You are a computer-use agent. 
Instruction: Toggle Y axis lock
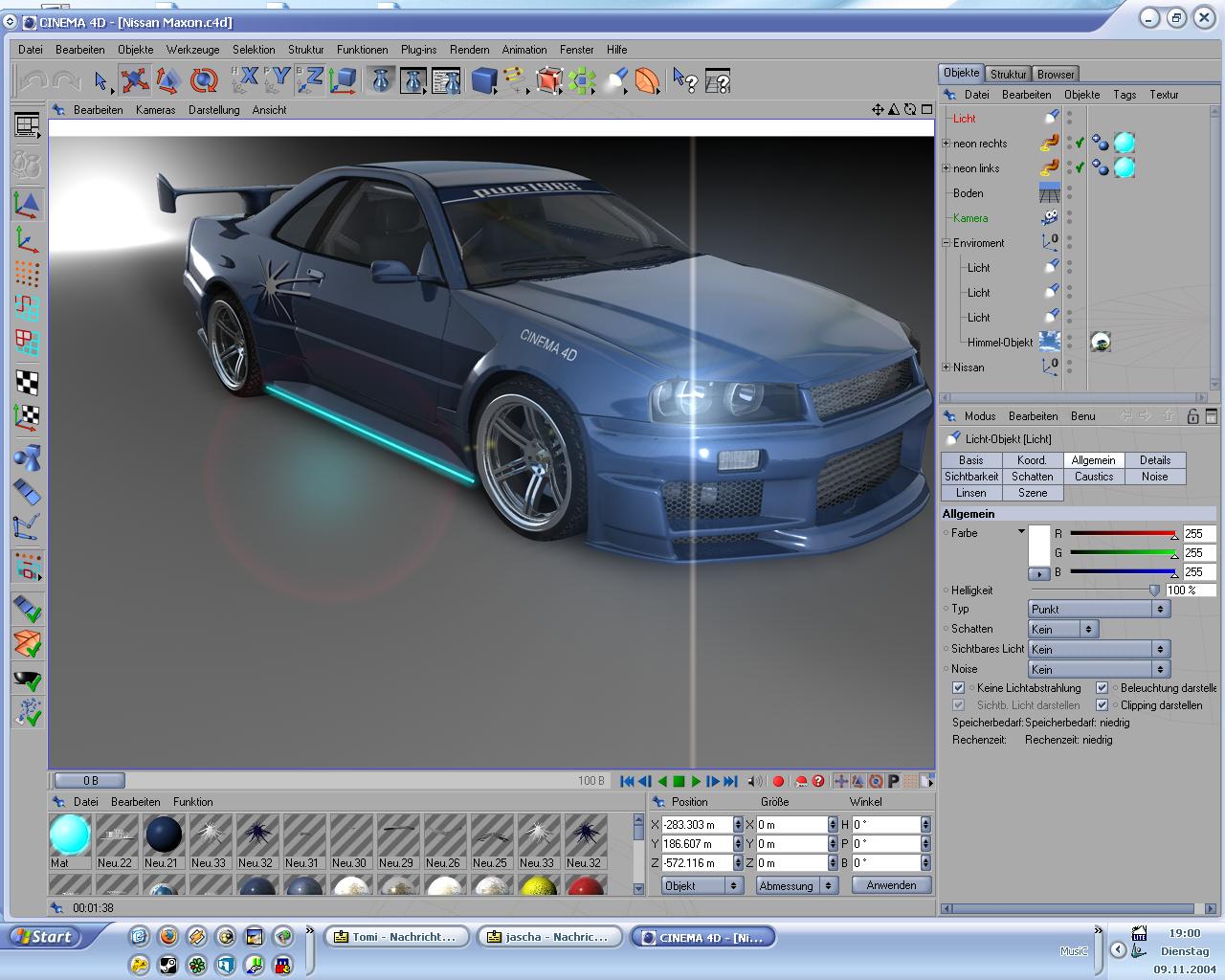point(277,79)
